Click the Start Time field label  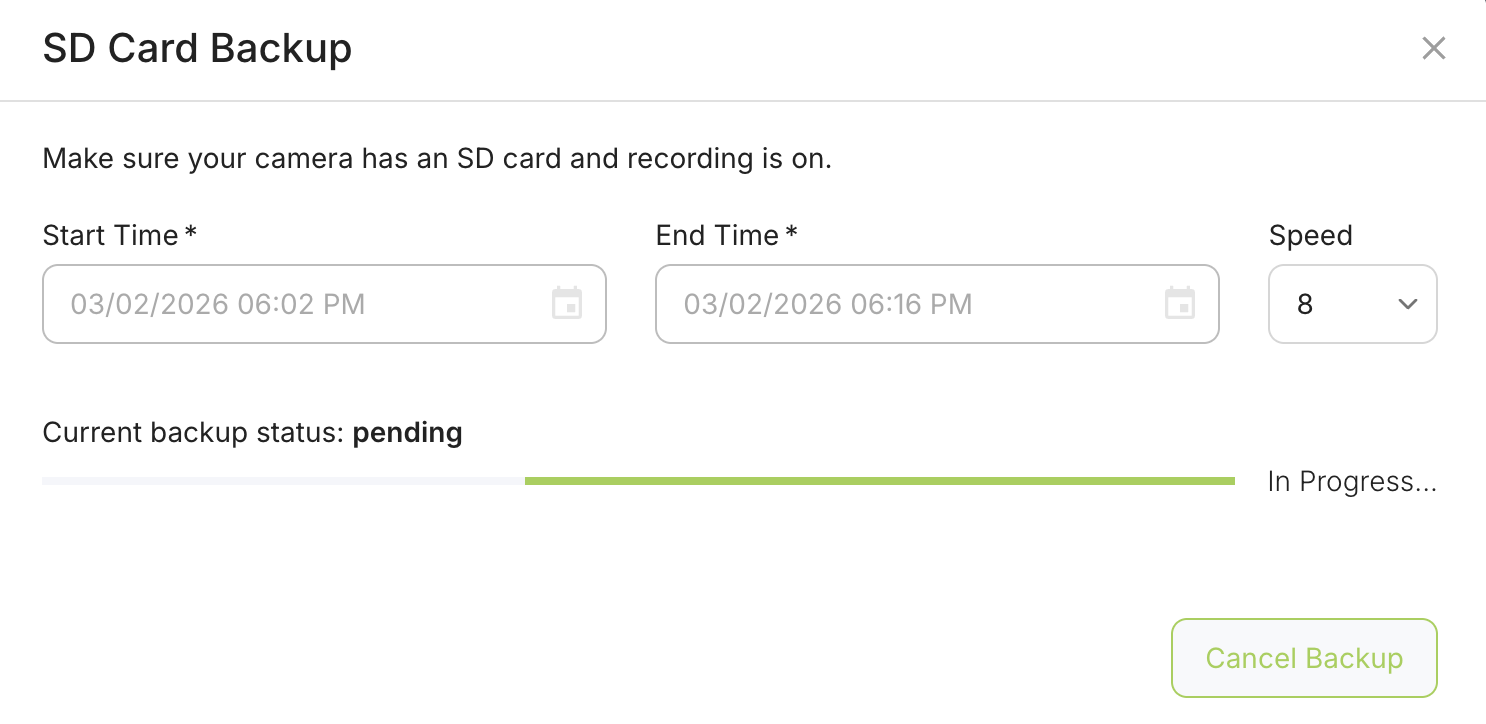[x=111, y=236]
